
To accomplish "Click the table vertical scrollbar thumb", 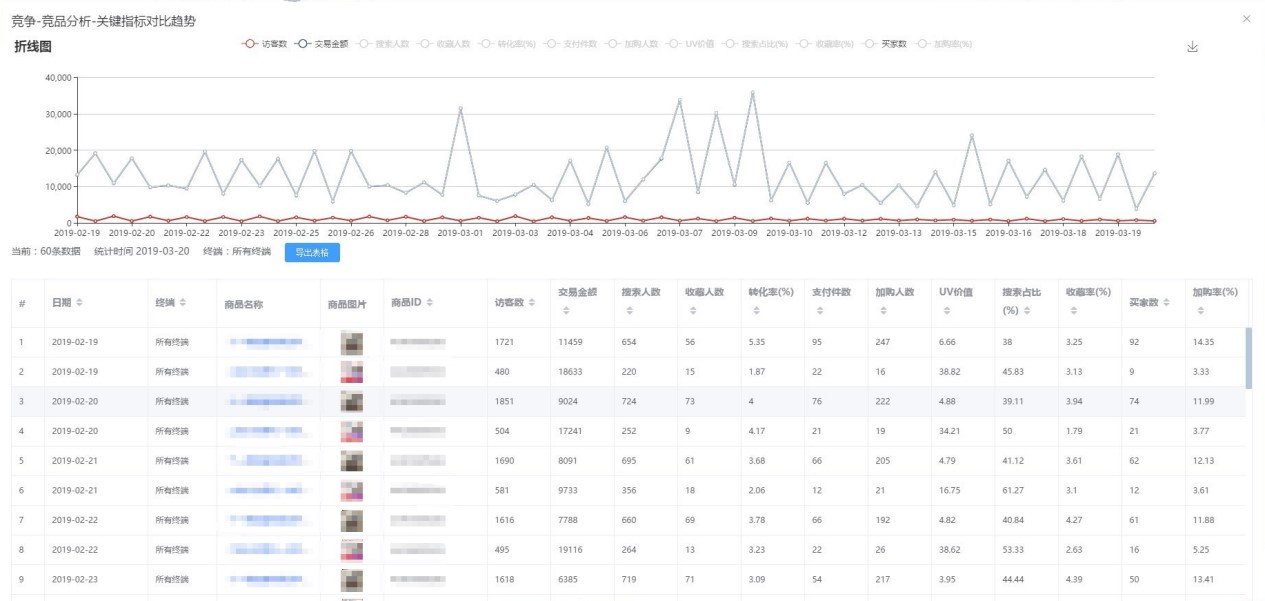I will 1248,357.
